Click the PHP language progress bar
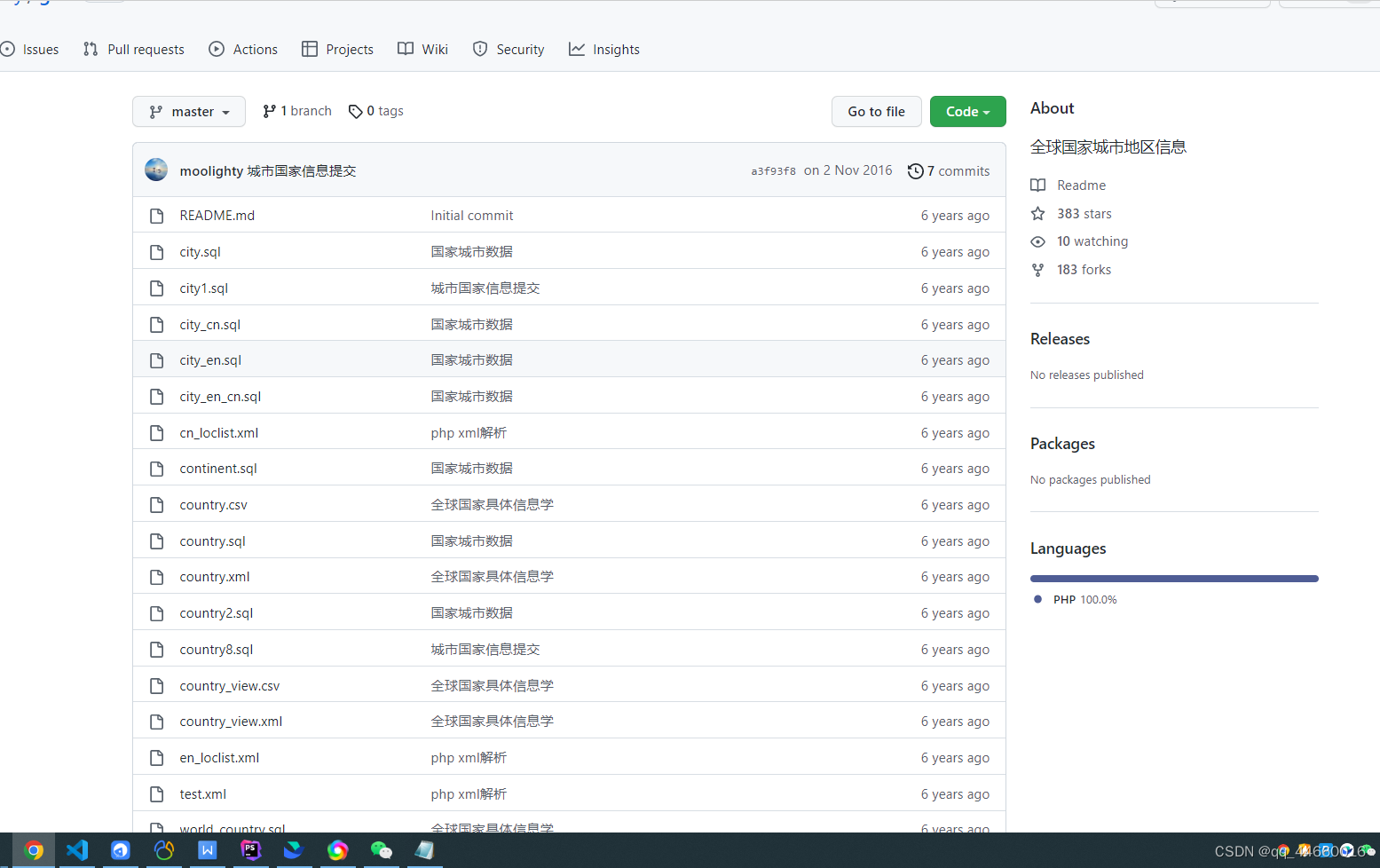 [x=1174, y=579]
